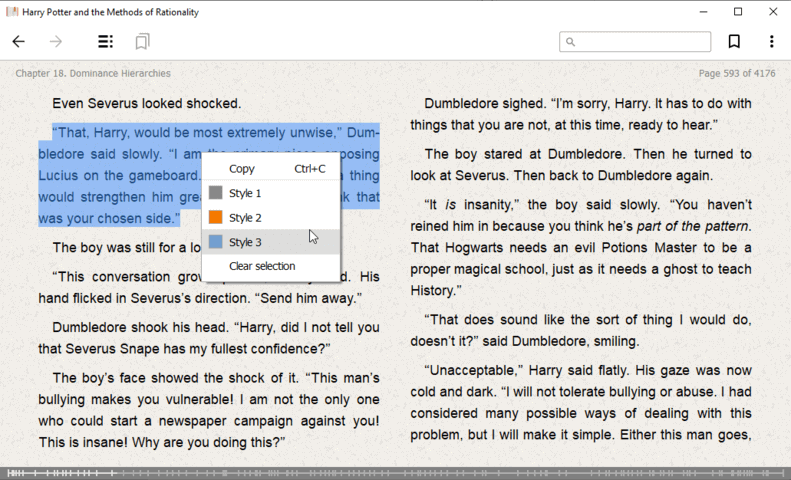Apply Style 1 highlight
The width and height of the screenshot is (791, 480).
(271, 193)
